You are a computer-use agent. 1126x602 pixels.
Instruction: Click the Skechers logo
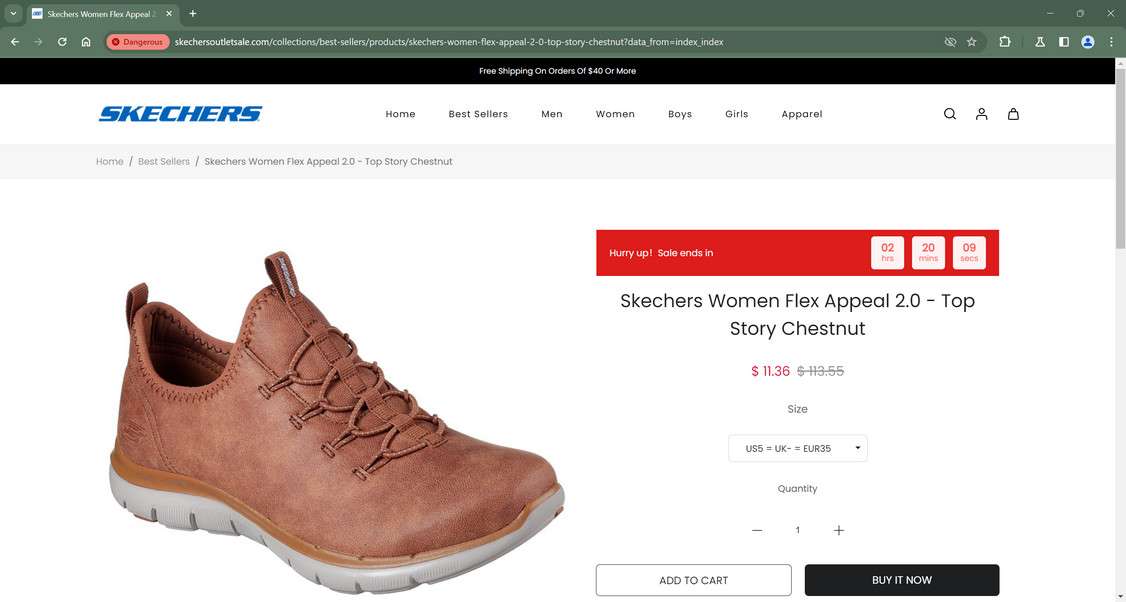point(180,114)
